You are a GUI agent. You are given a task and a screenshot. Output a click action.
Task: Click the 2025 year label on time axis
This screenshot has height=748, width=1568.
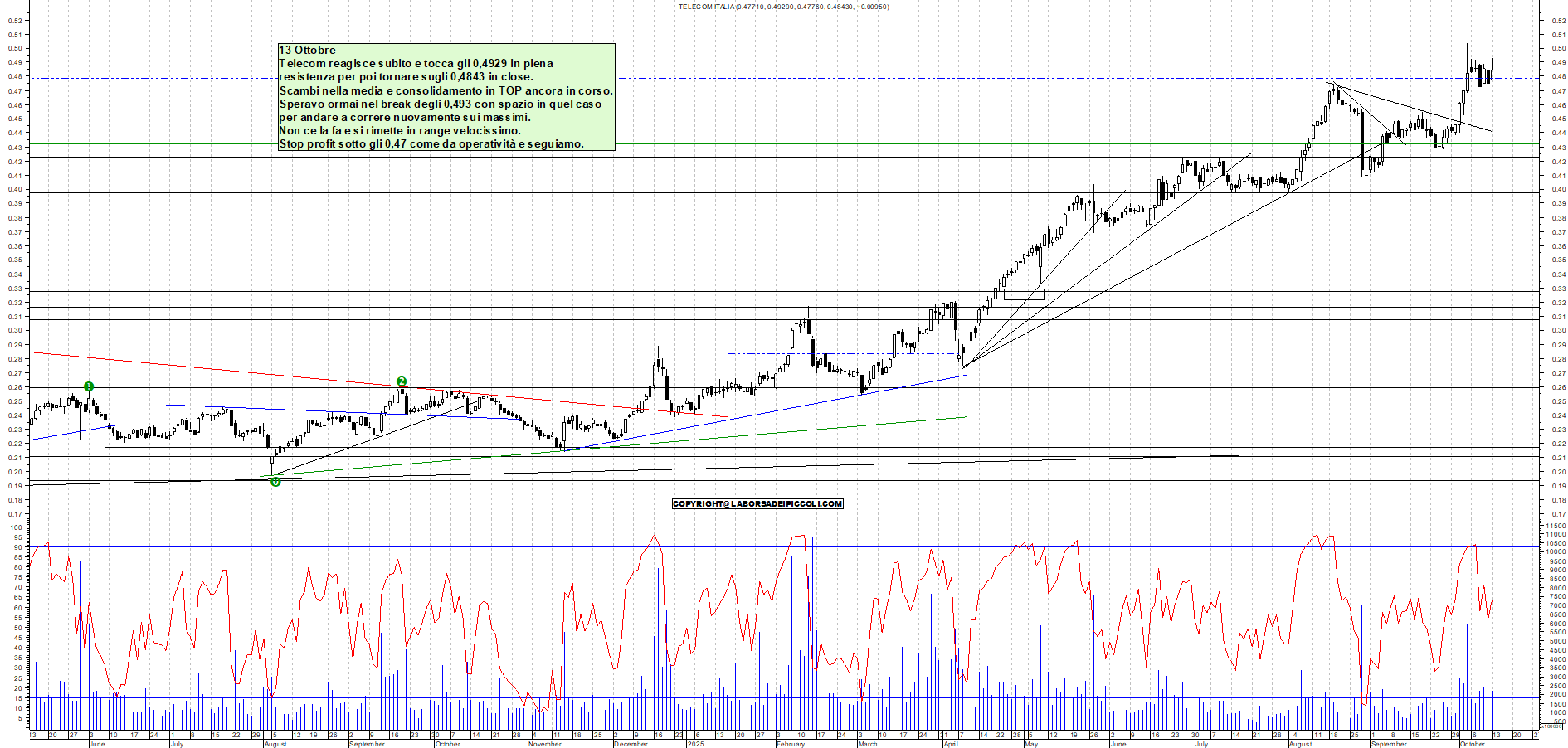tap(695, 744)
